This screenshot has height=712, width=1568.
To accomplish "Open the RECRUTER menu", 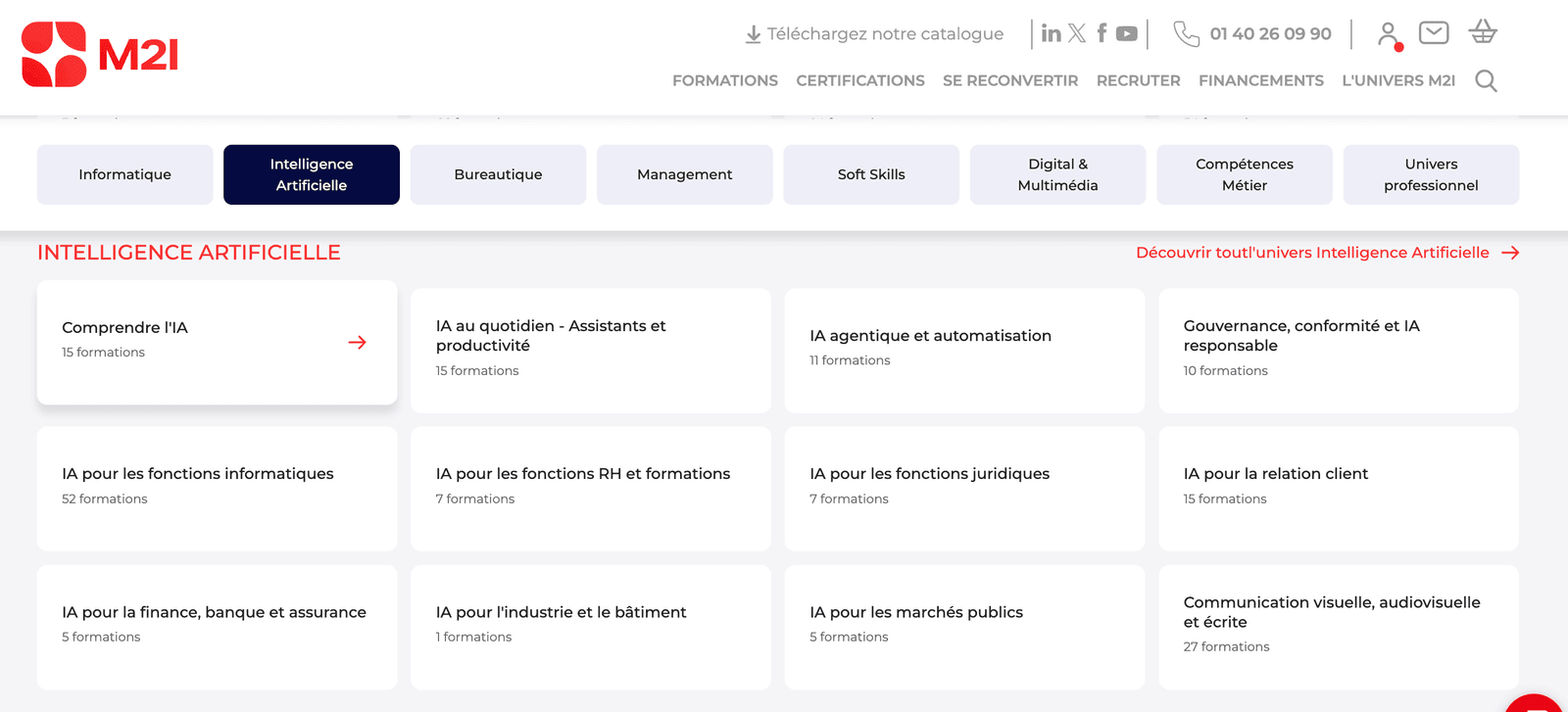I will [x=1139, y=80].
